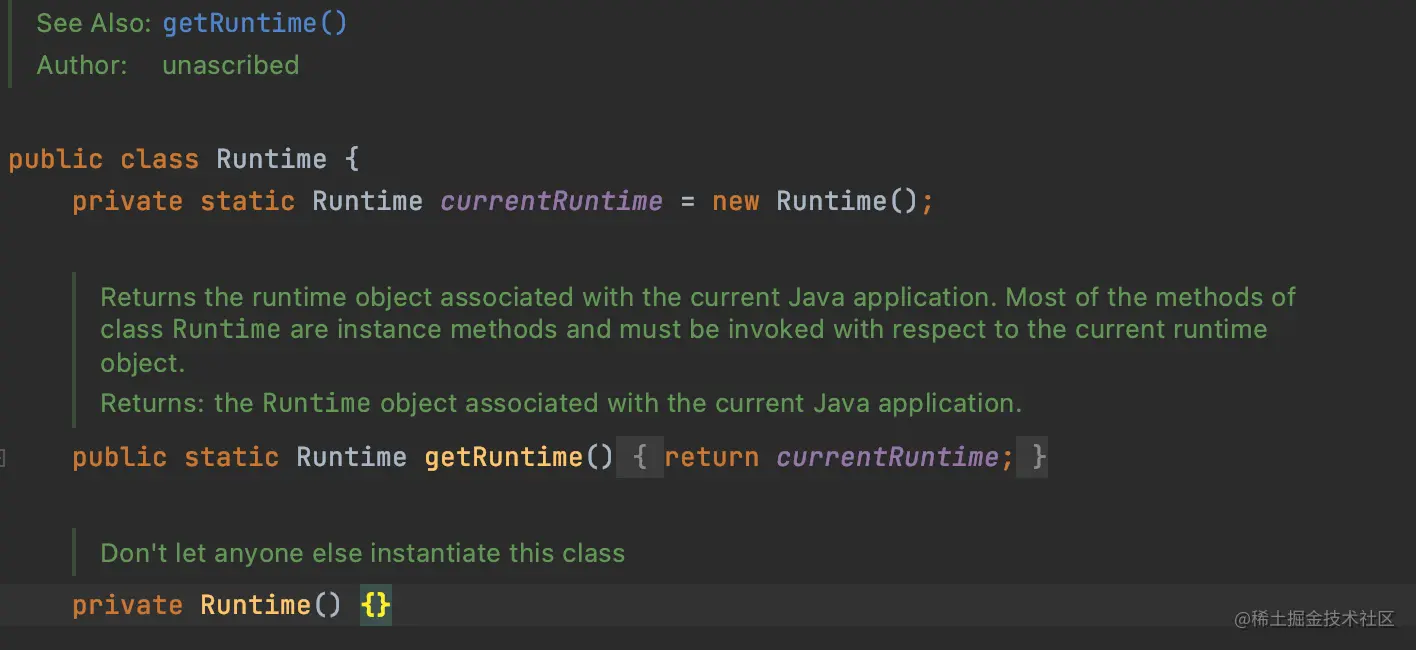The height and width of the screenshot is (650, 1416).
Task: Click the Runtime return type of getRuntime
Action: (351, 458)
